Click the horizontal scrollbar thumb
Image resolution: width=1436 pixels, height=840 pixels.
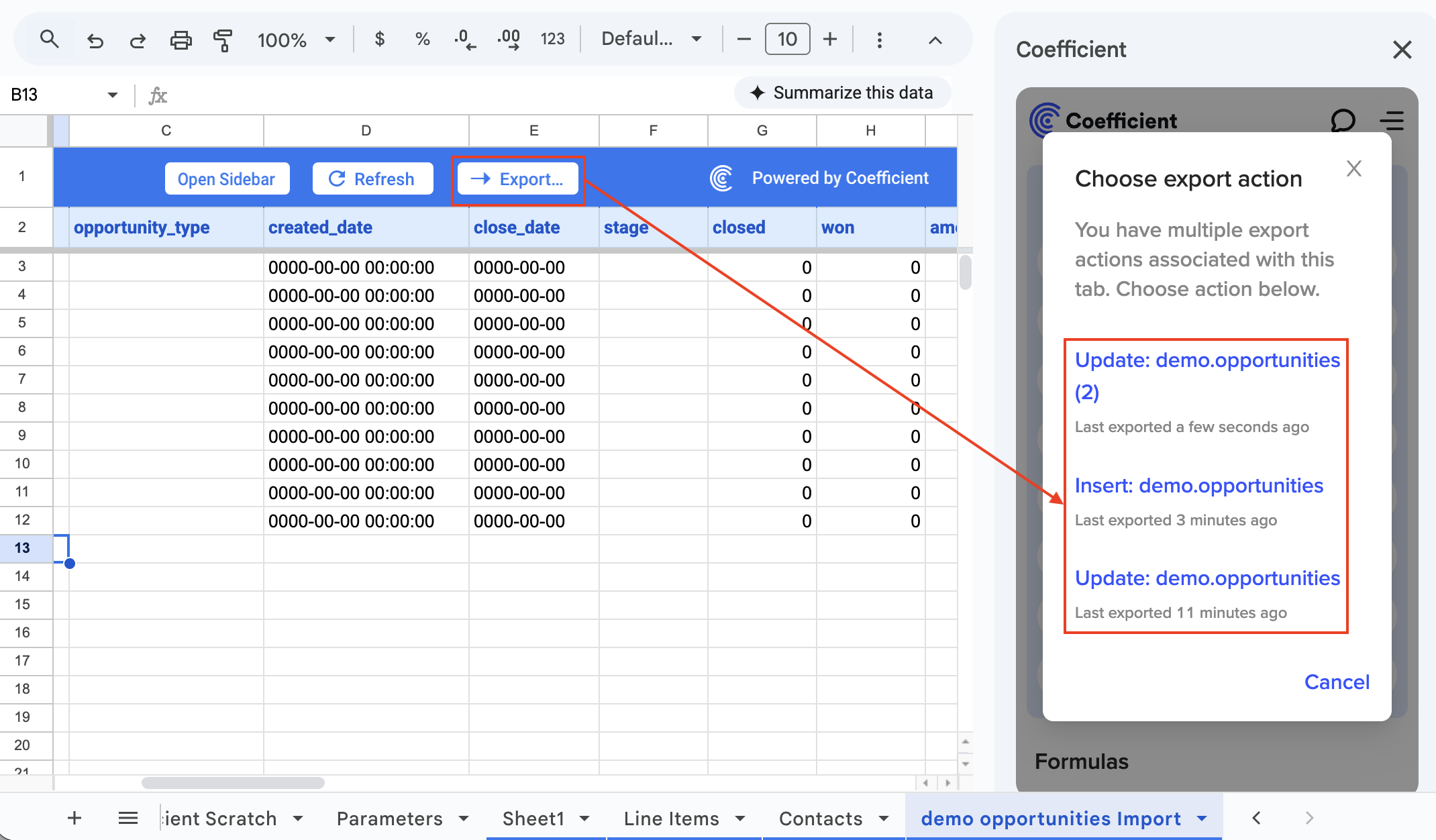tap(233, 783)
